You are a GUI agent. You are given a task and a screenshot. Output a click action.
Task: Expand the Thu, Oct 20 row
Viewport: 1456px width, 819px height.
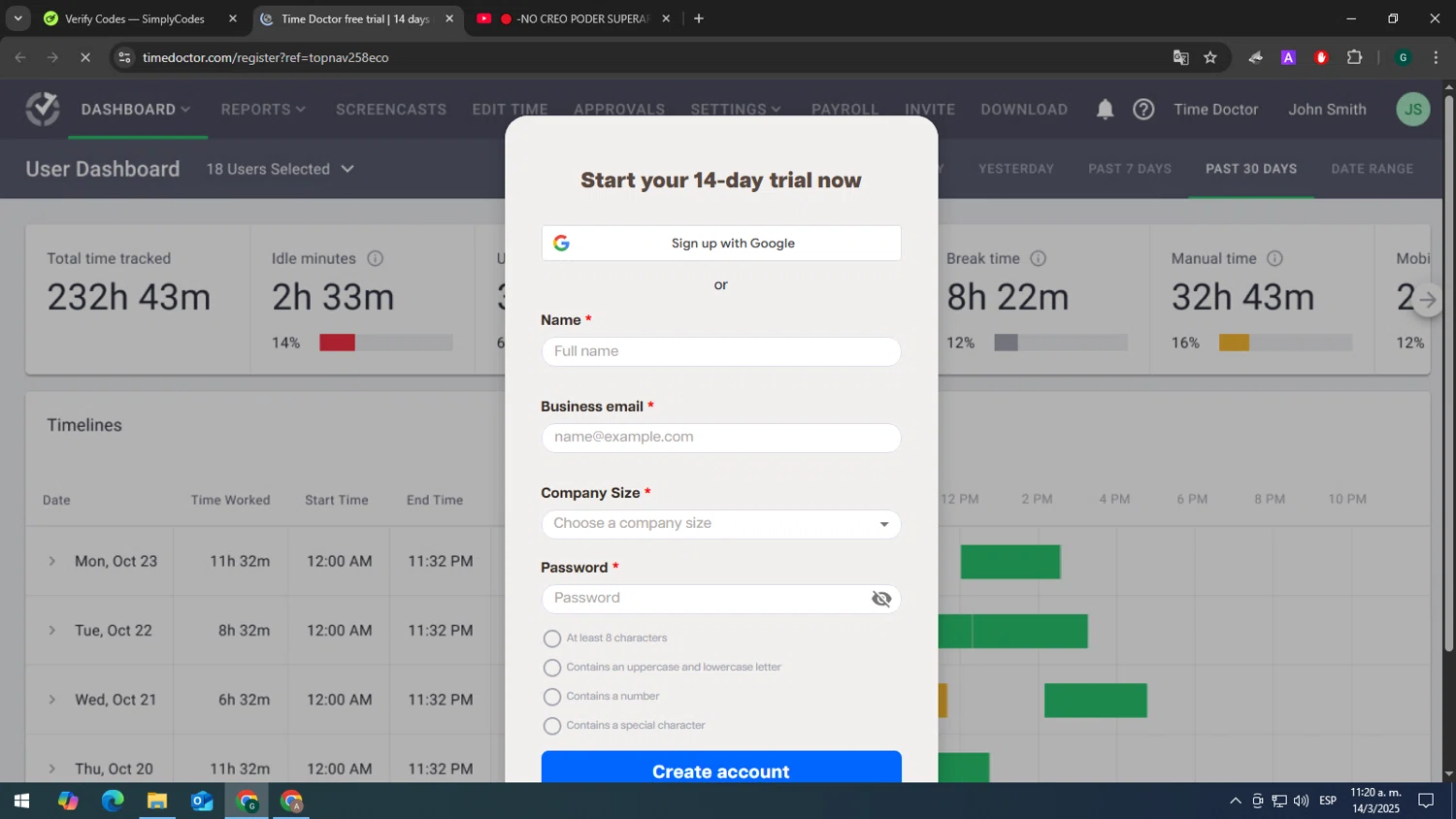tap(52, 769)
